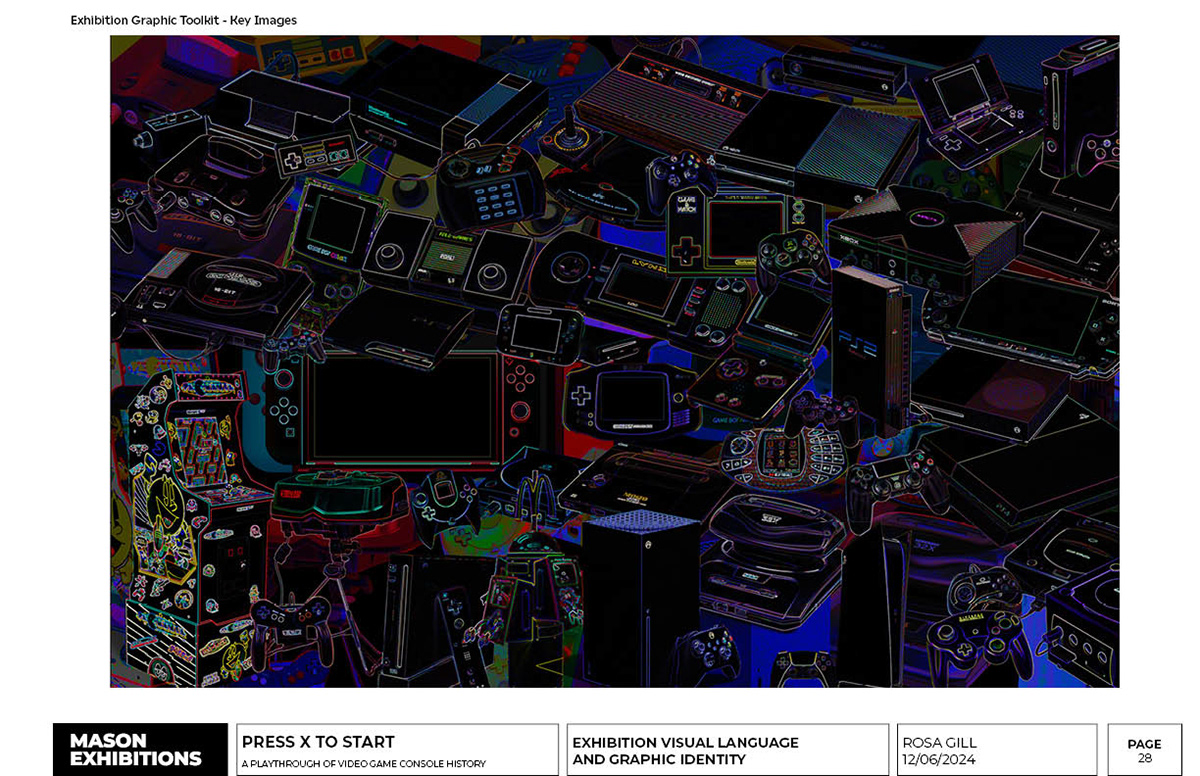Viewport: 1200px width, 776px height.
Task: Click the date '12/06/2024'
Action: (x=939, y=760)
